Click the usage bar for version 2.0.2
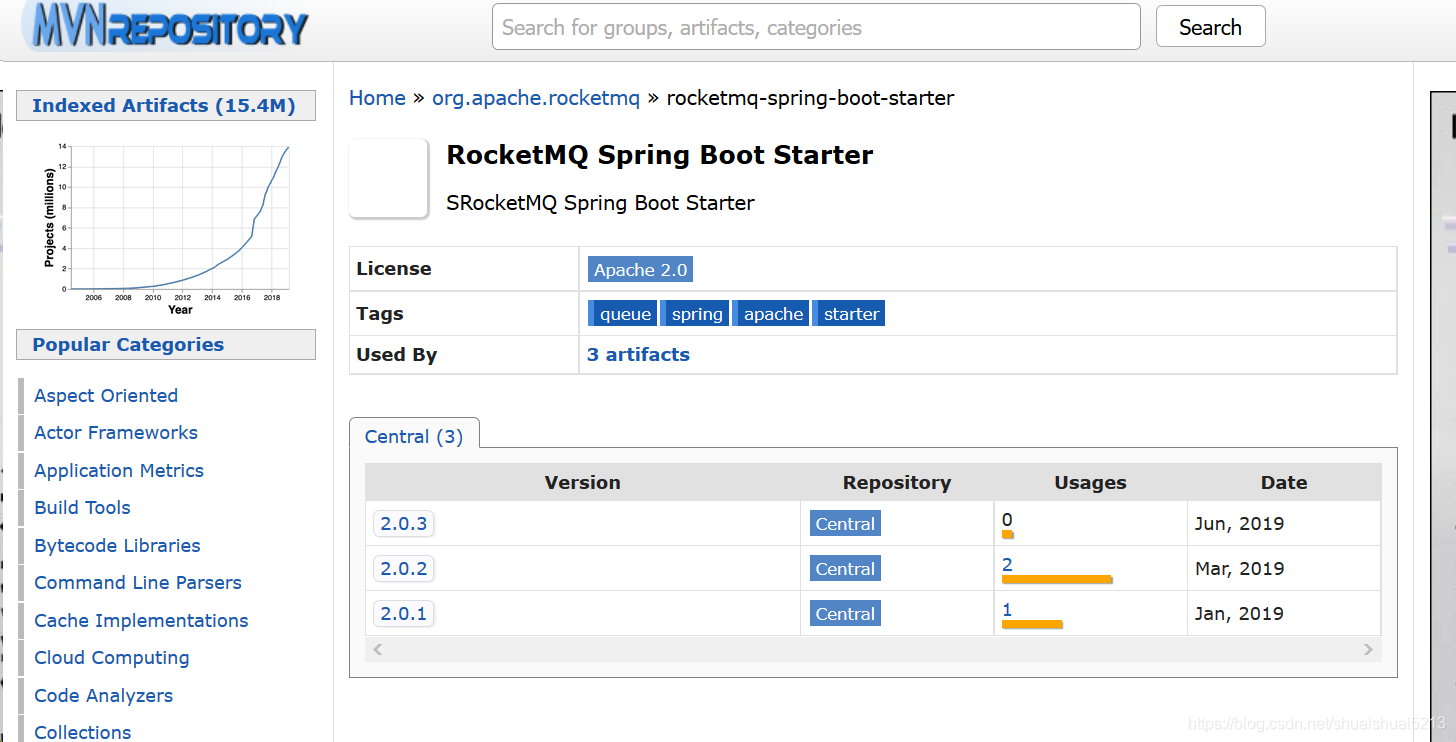This screenshot has height=742, width=1456. coord(1057,579)
